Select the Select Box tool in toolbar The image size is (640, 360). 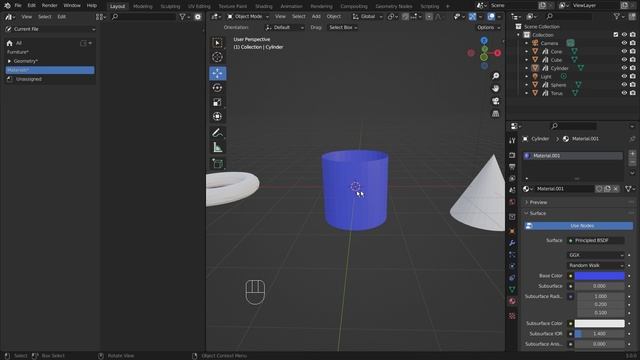tap(217, 43)
